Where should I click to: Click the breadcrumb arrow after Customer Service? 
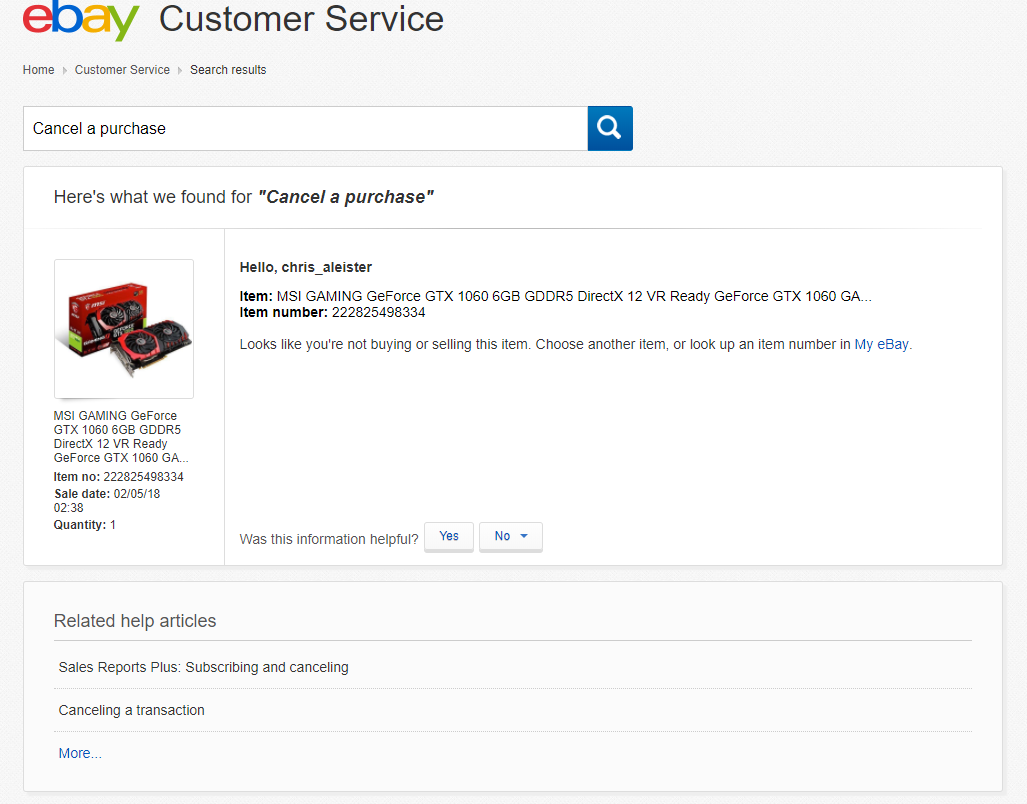click(x=180, y=70)
